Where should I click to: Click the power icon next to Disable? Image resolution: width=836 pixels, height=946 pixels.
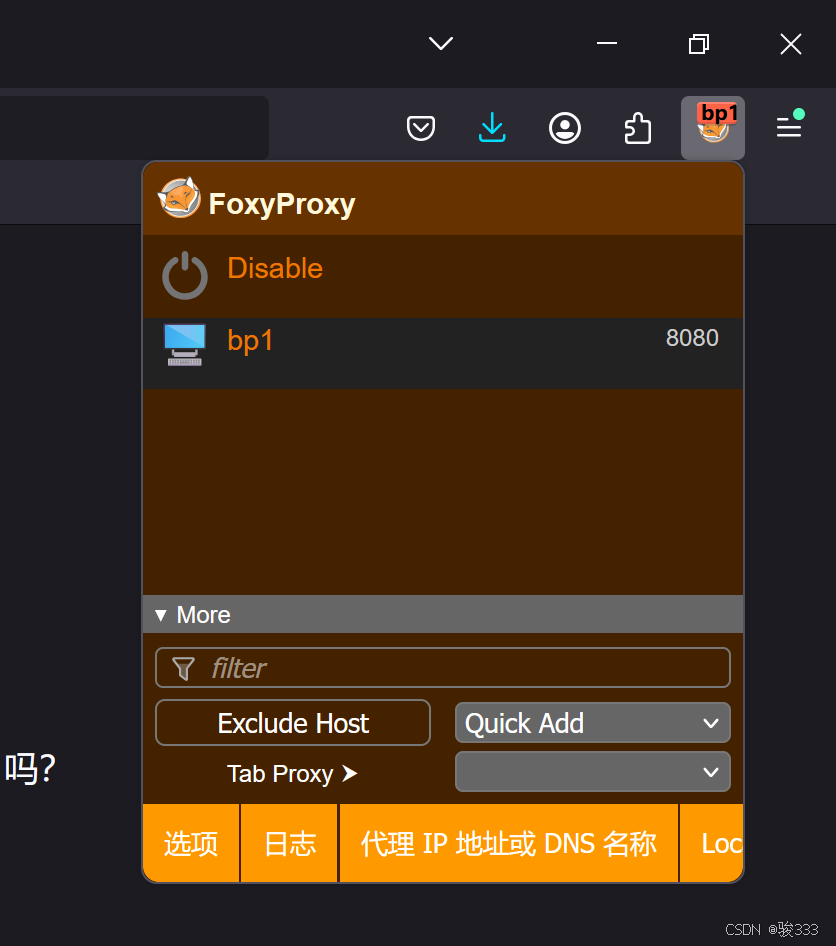pyautogui.click(x=185, y=276)
